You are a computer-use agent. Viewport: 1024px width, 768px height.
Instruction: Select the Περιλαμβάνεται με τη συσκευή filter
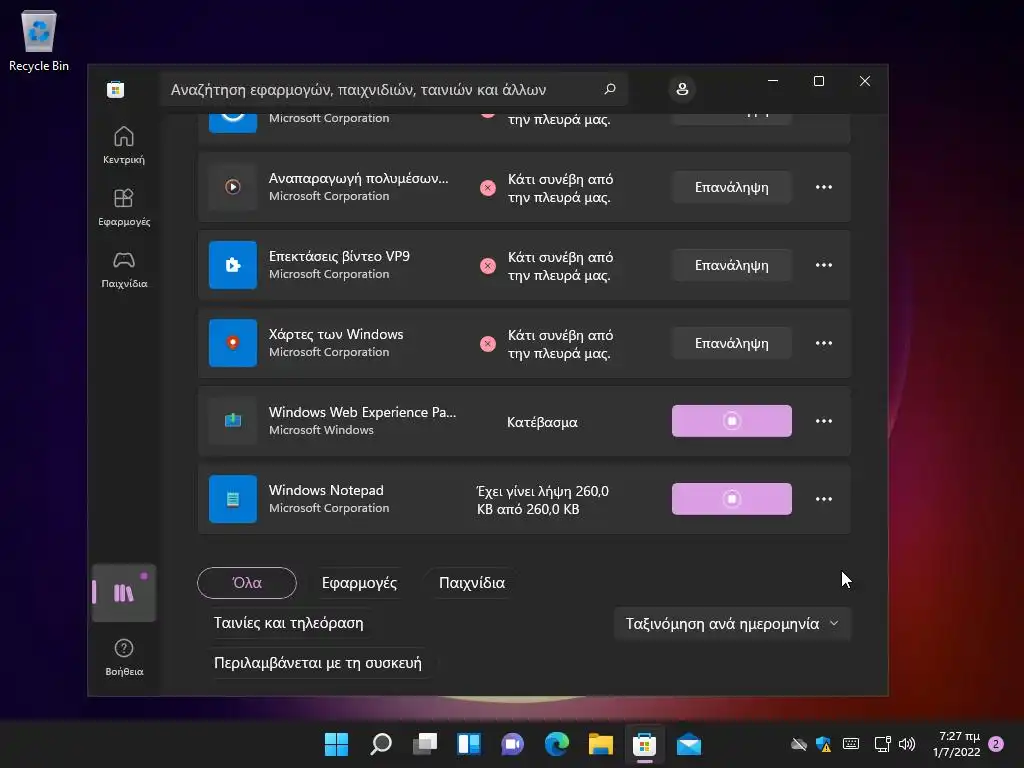317,663
